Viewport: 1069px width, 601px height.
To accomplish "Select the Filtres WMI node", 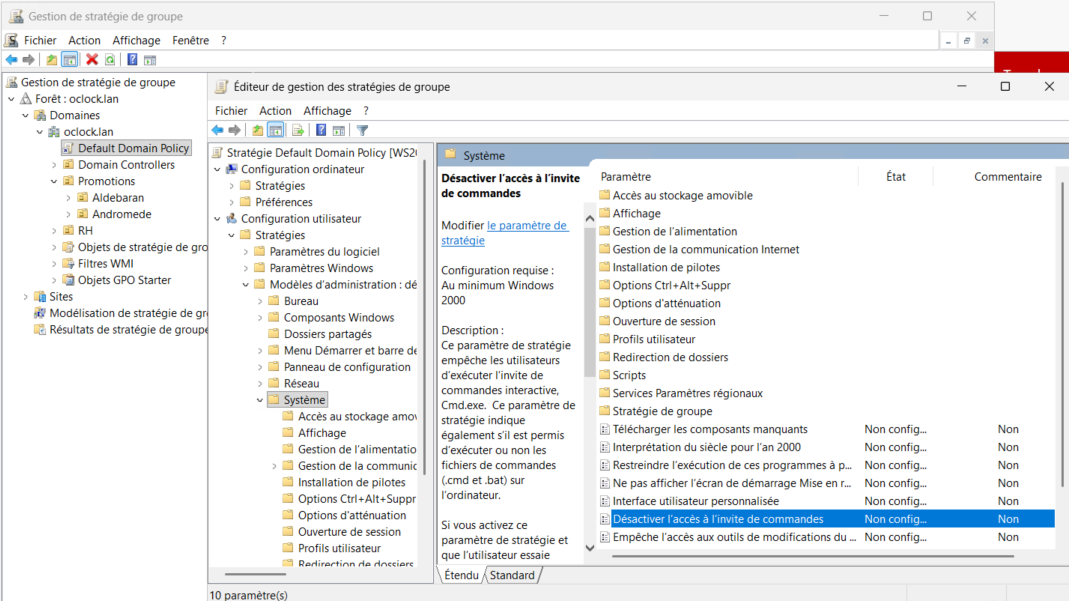I will pos(105,264).
